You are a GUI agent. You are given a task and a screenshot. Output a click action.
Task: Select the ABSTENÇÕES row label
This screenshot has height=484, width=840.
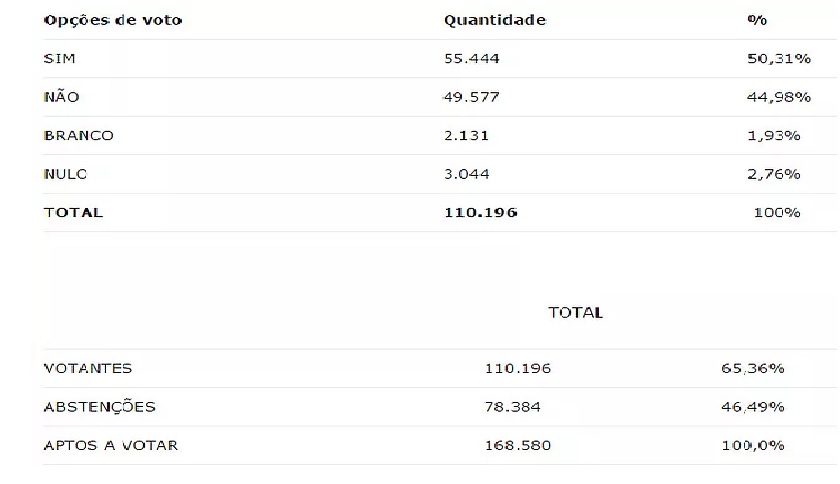100,407
